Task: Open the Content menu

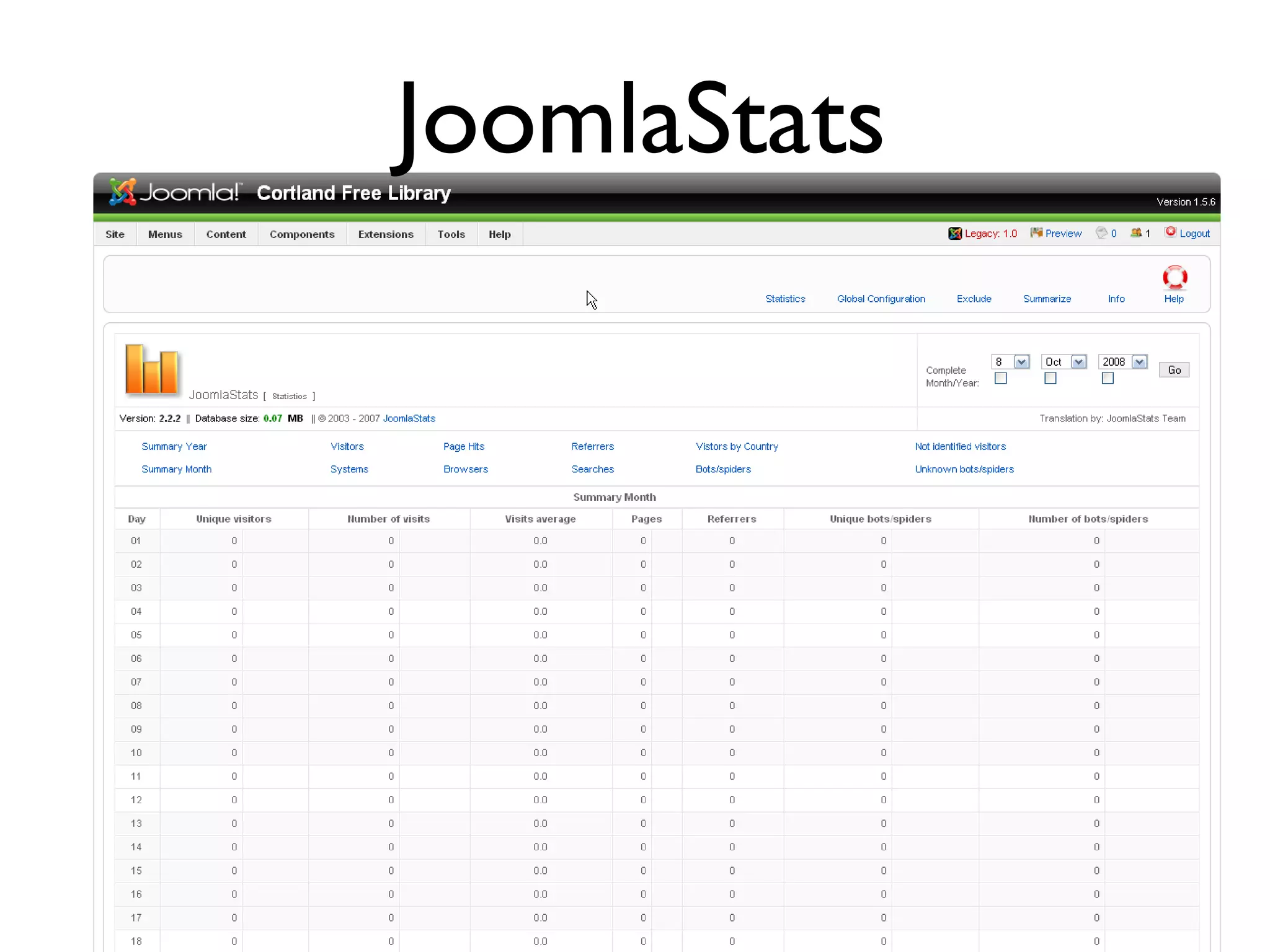Action: 226,234
